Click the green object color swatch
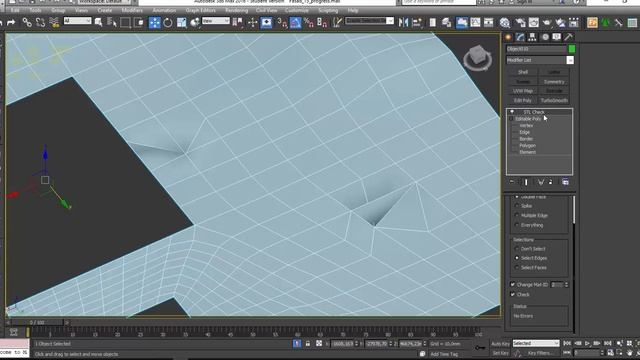 (572, 49)
